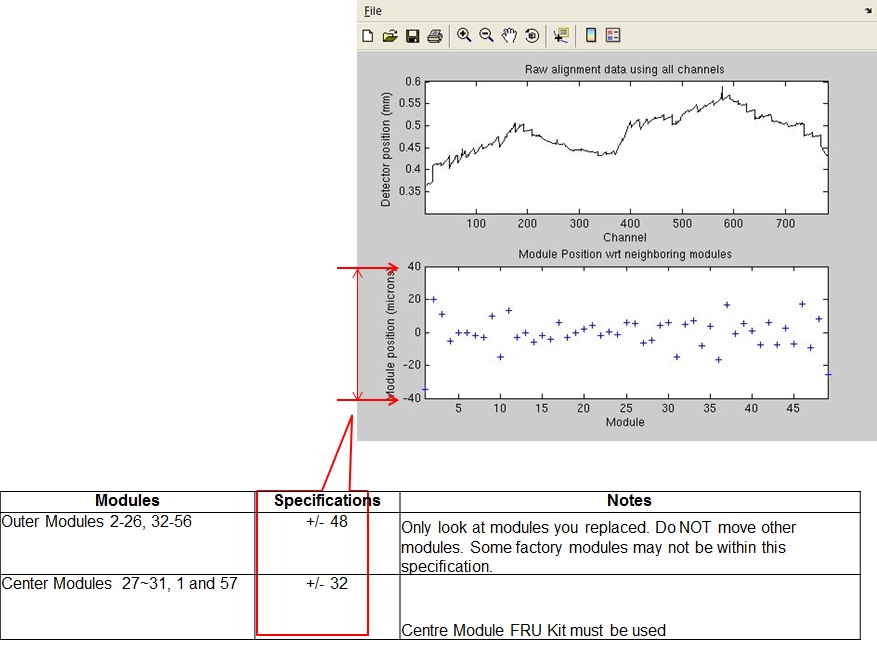Toggle the Insert Colorbar button
The width and height of the screenshot is (877, 649).
click(x=591, y=35)
